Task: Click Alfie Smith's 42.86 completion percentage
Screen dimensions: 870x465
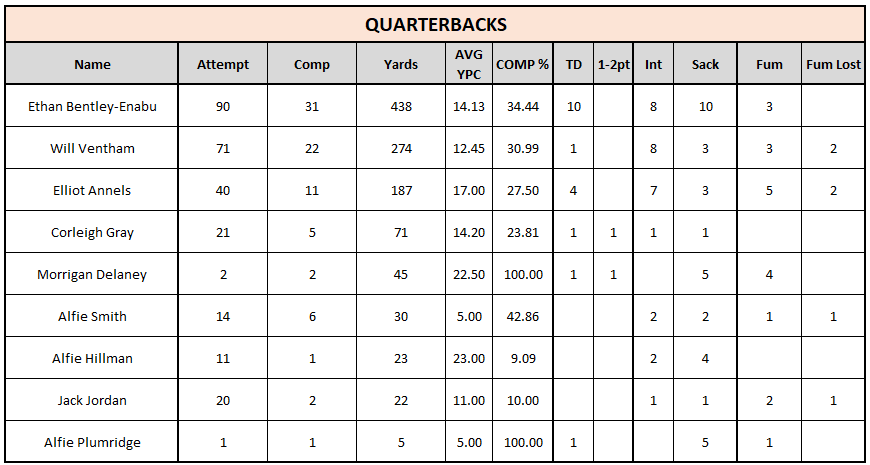Action: (522, 317)
